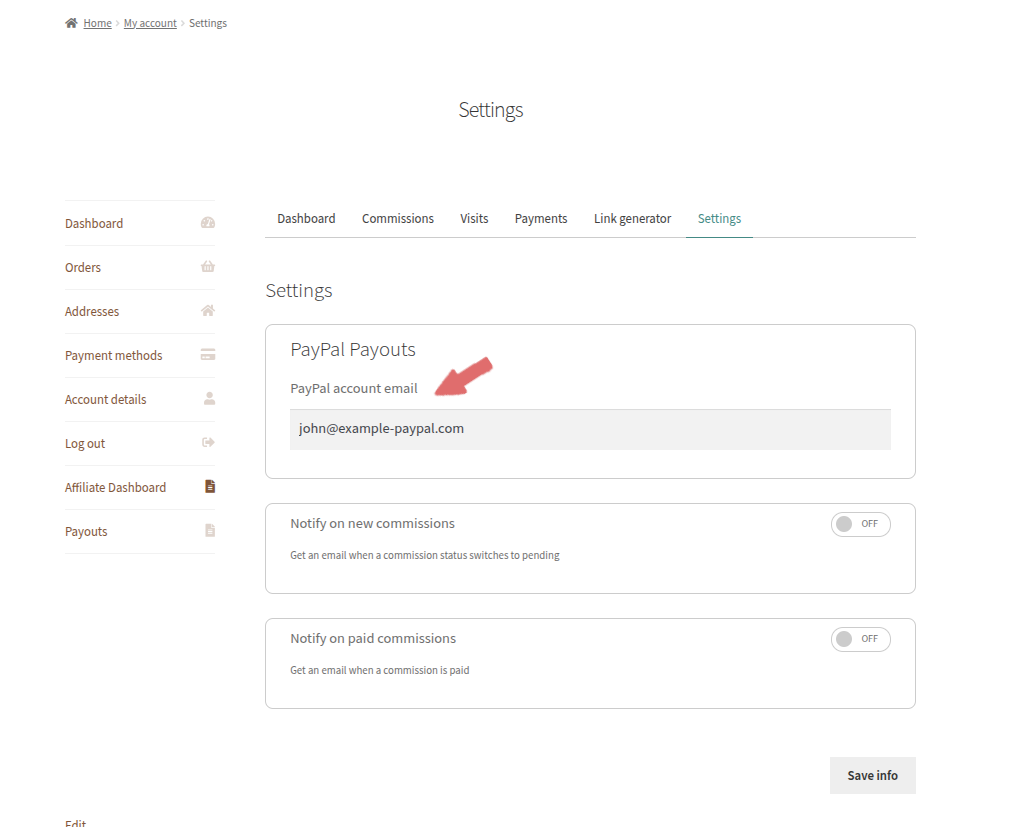
Task: Click text 'Get an email when a commission is paid'
Action: point(380,670)
